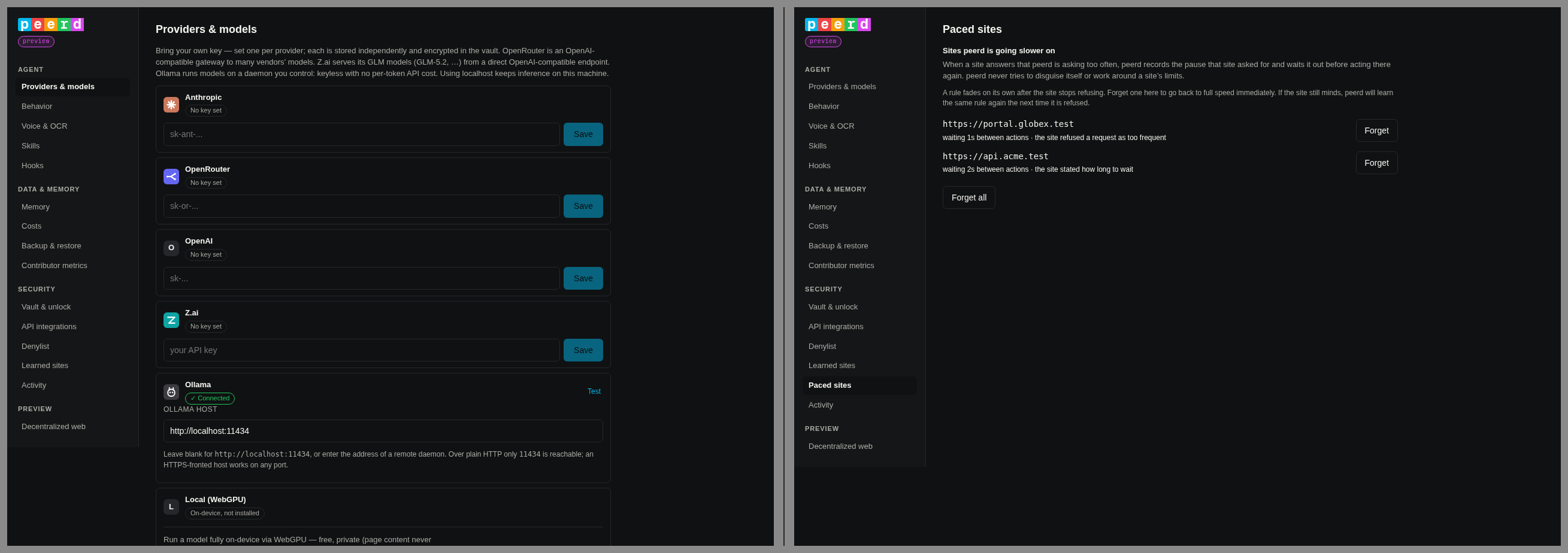The width and height of the screenshot is (1568, 553).
Task: Open Costs in the right window sidebar
Action: (x=859, y=226)
